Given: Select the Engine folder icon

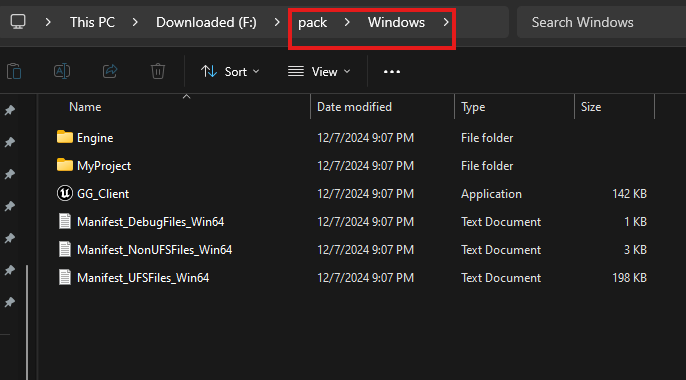Looking at the screenshot, I should pyautogui.click(x=65, y=137).
